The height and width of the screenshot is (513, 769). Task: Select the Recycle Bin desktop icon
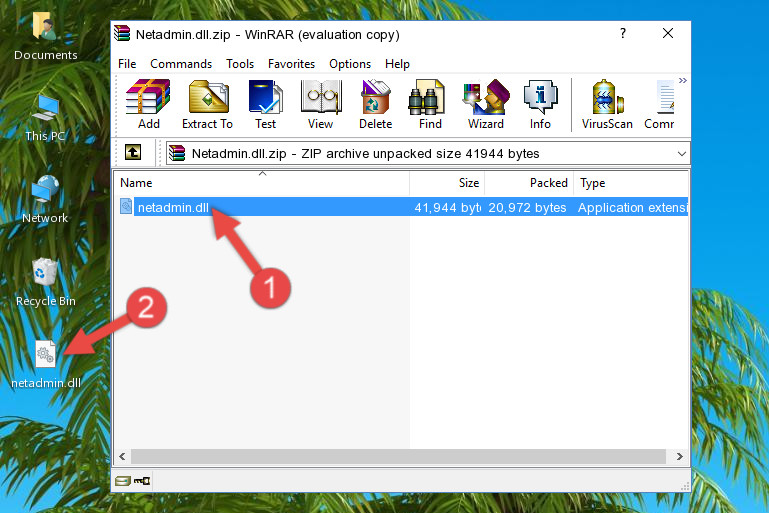(x=46, y=282)
